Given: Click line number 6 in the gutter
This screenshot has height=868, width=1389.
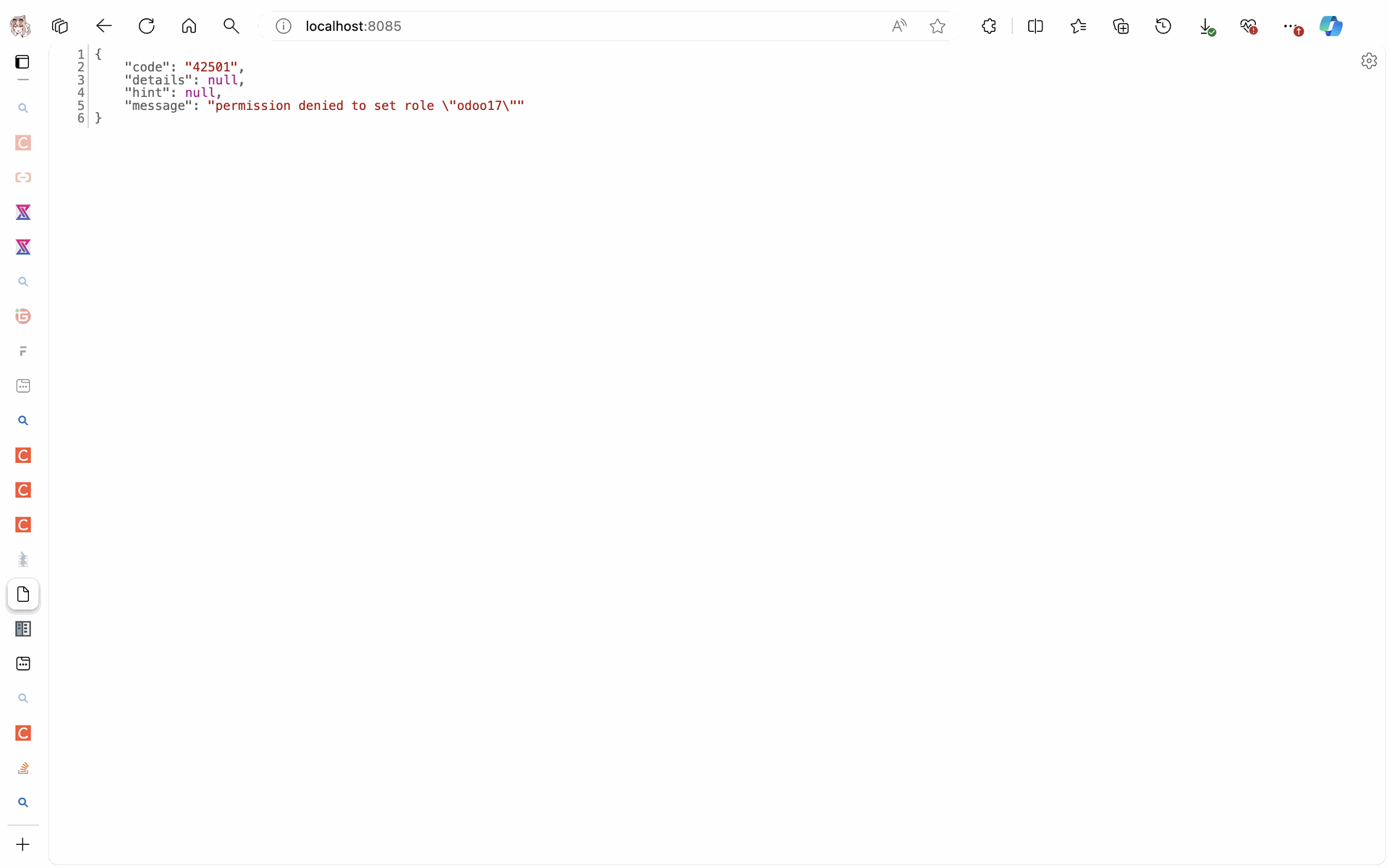Looking at the screenshot, I should 81,119.
